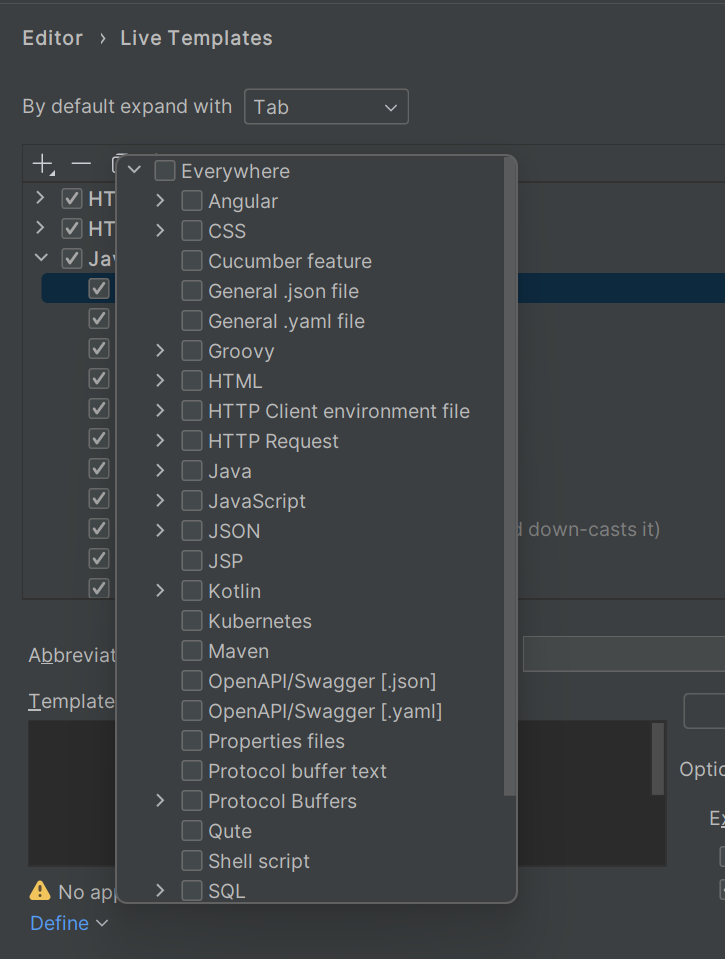Click the Template text editor area
Image resolution: width=725 pixels, height=959 pixels.
pos(347,793)
